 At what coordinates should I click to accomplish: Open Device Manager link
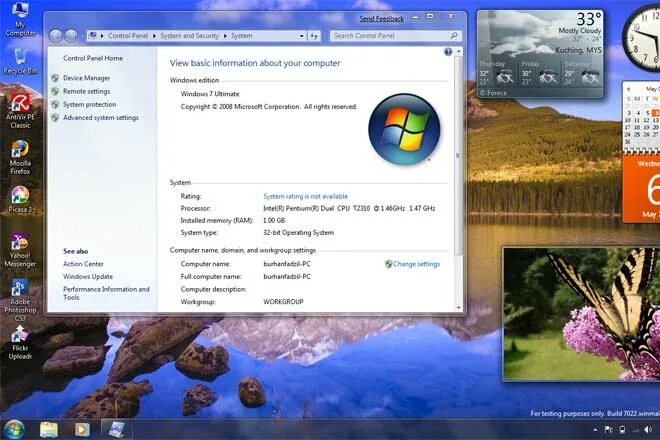[x=86, y=78]
